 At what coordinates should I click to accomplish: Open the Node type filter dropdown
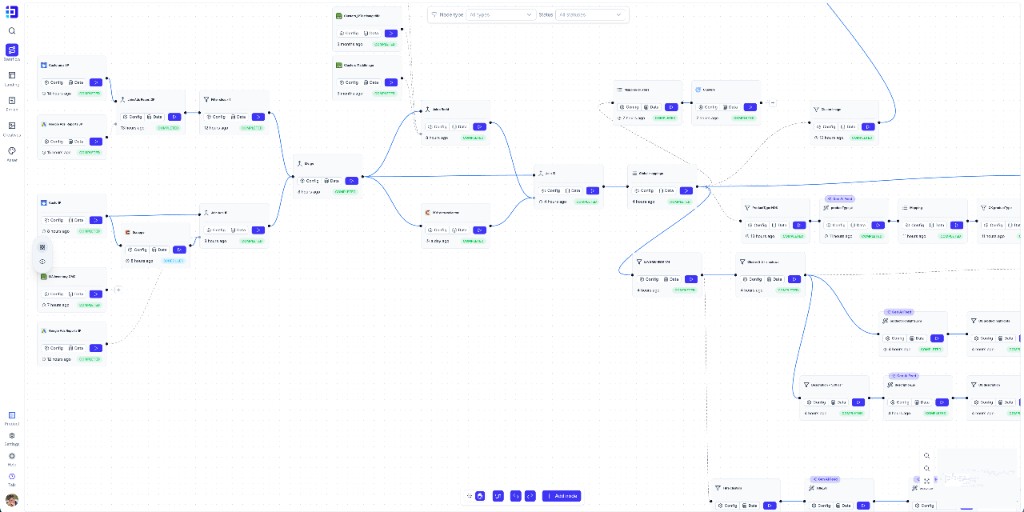click(x=500, y=14)
